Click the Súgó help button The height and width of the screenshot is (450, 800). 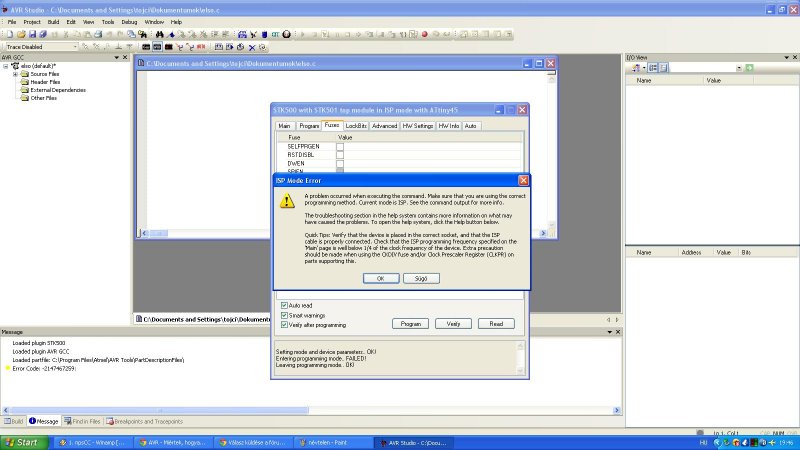coord(421,278)
